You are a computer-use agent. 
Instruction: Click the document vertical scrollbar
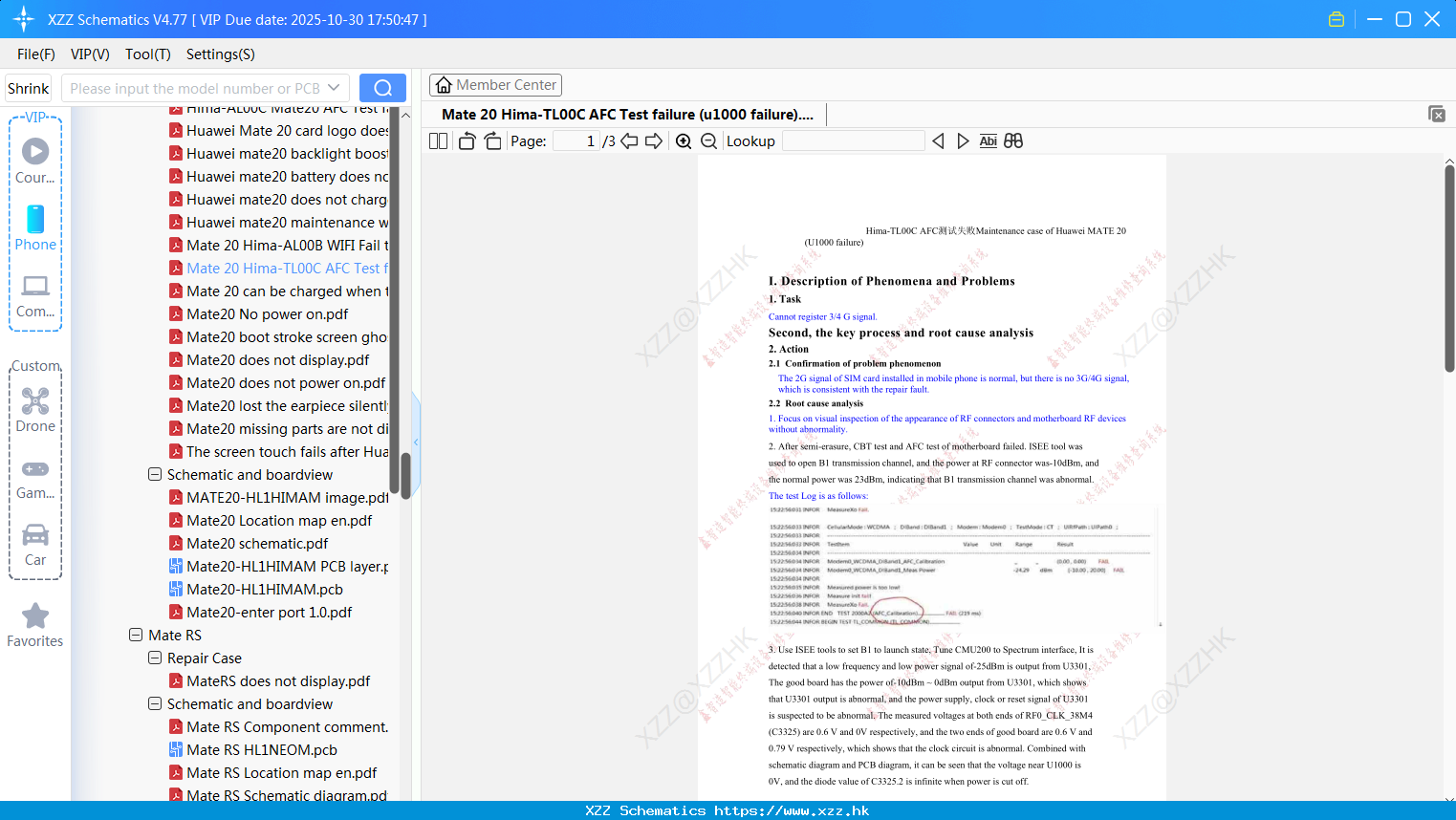(x=1449, y=268)
